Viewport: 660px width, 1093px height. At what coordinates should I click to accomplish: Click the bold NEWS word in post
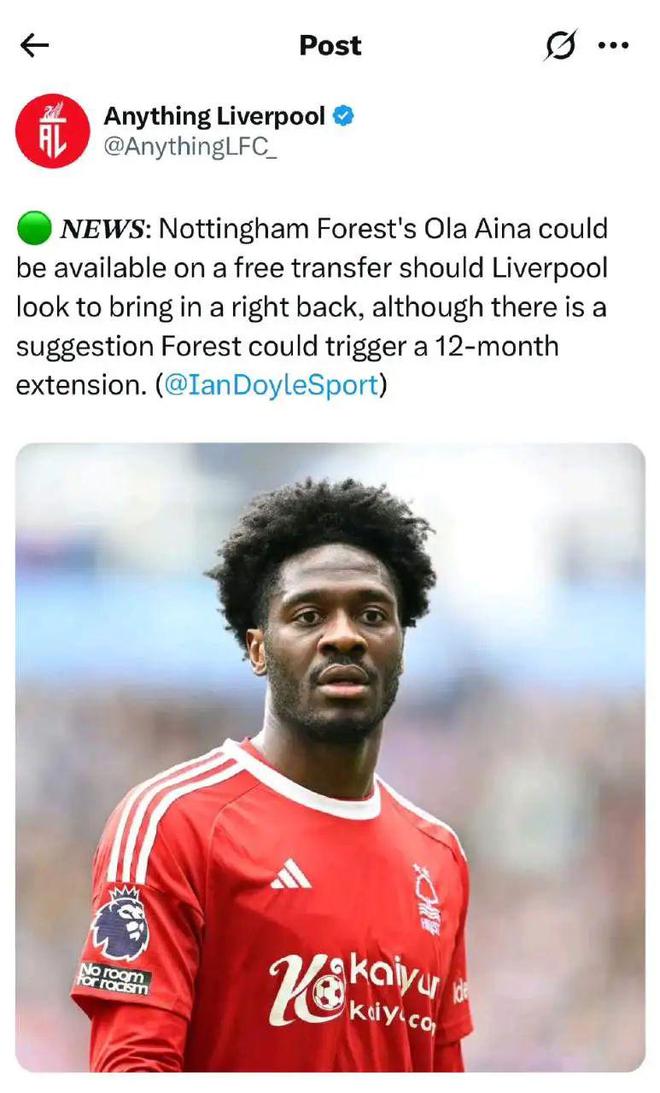[x=102, y=229]
